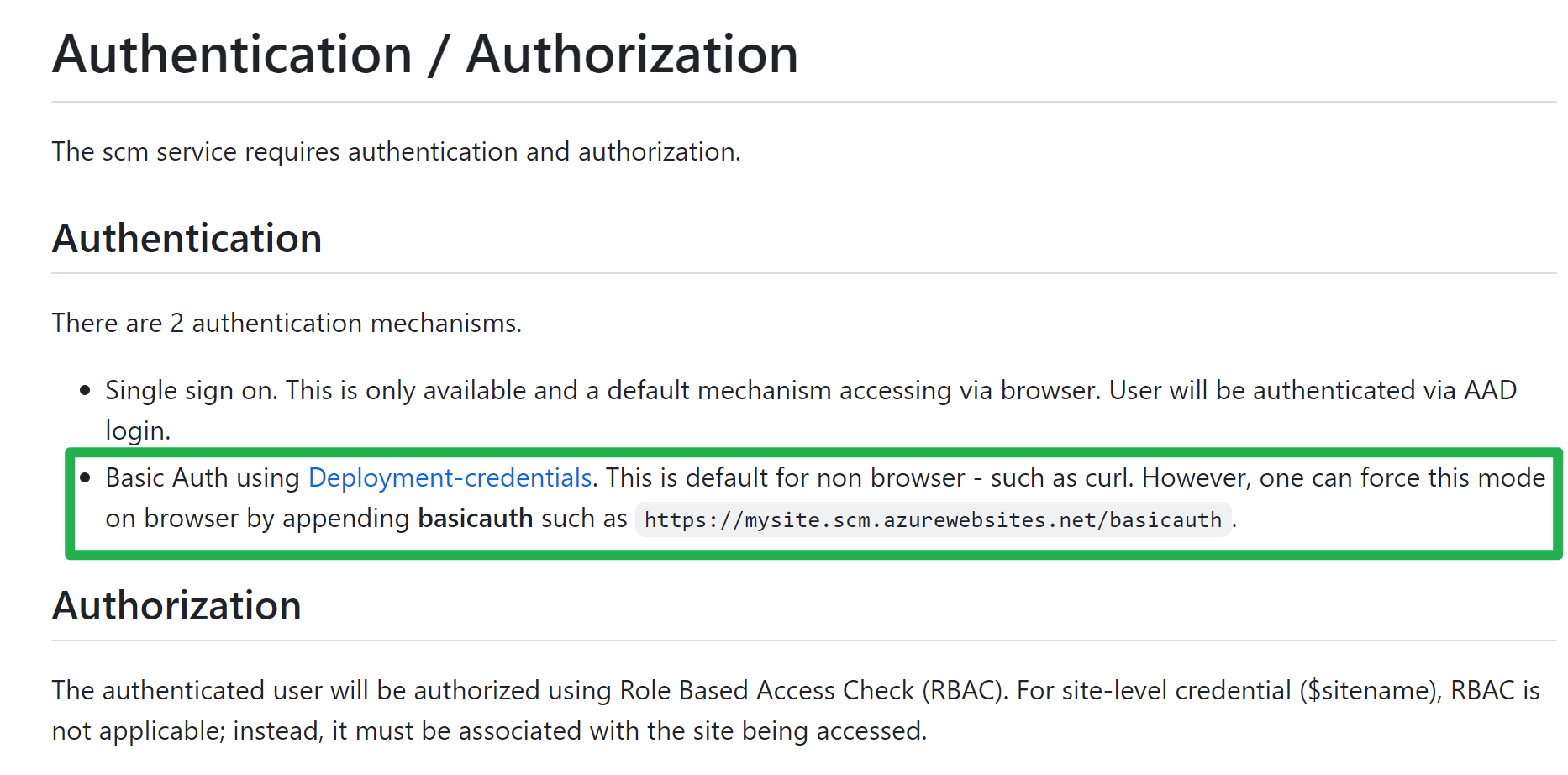Click the "Authorization" section heading

coord(176,606)
